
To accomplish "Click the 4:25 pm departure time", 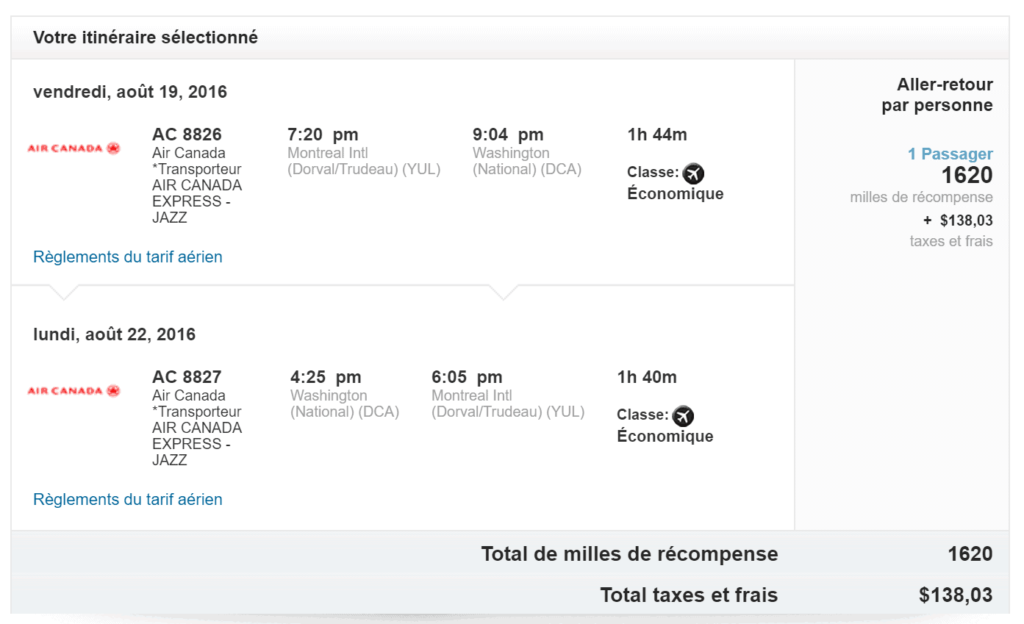I will pyautogui.click(x=325, y=377).
